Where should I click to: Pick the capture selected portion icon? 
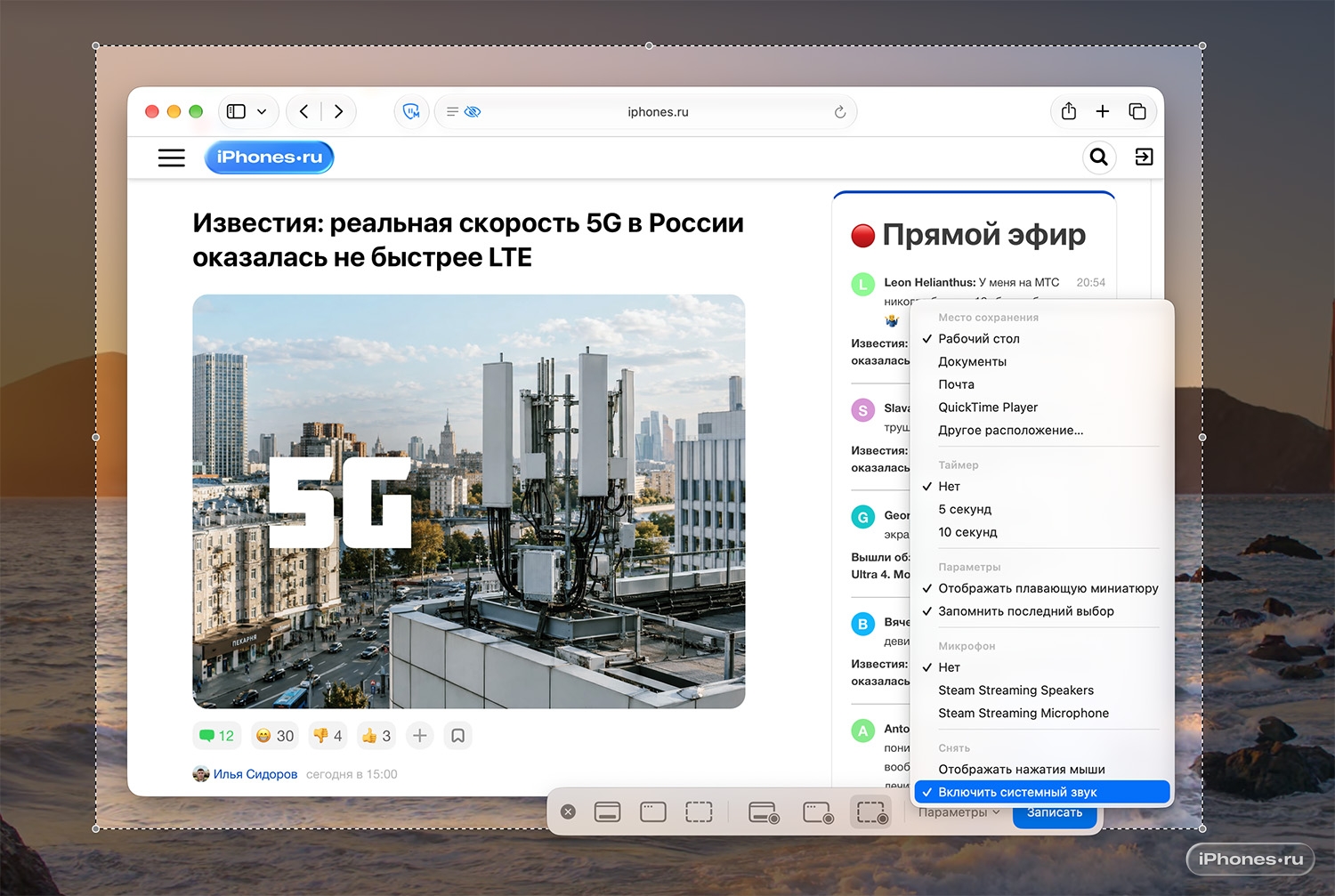(699, 811)
